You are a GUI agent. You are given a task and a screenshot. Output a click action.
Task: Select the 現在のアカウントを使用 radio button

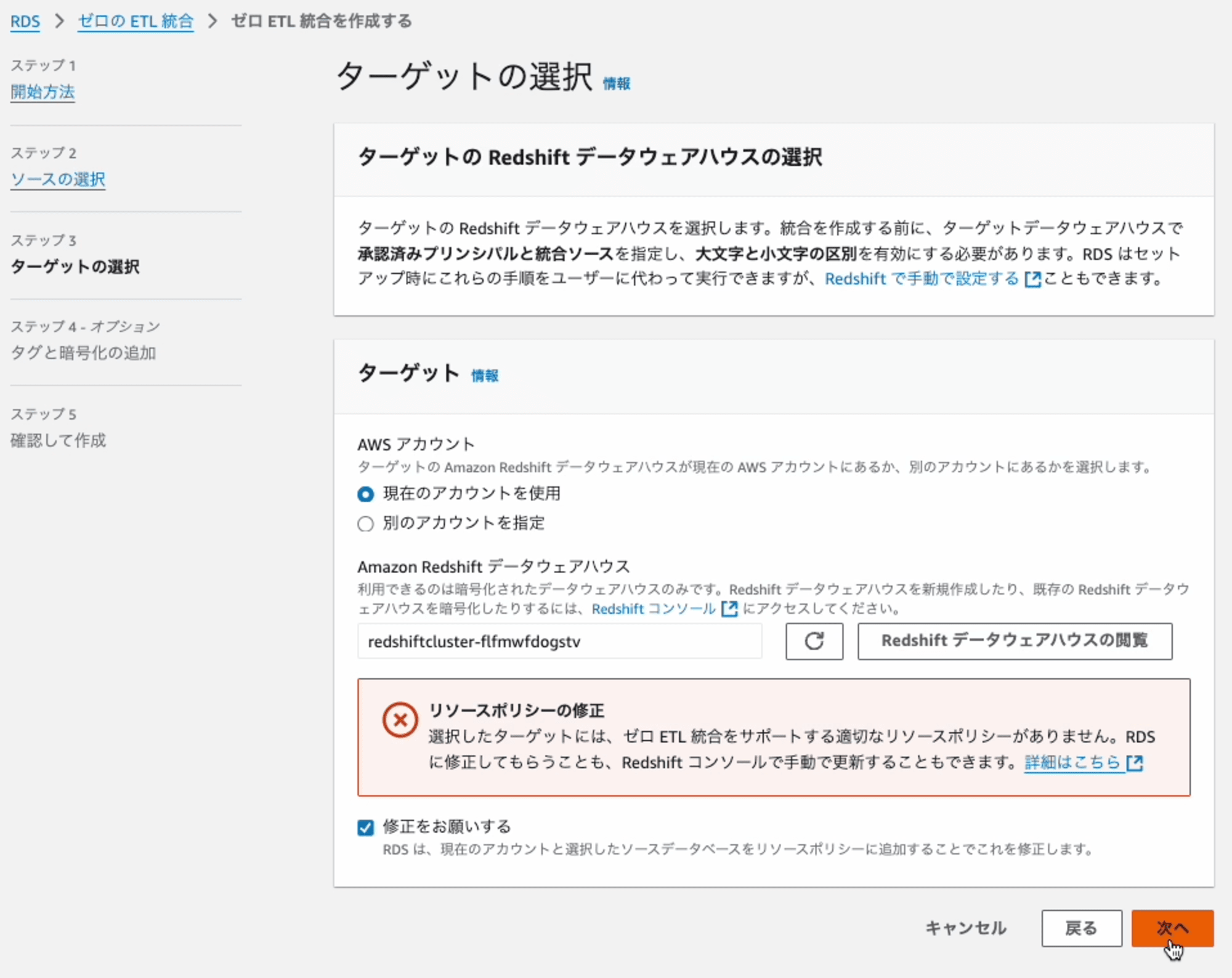365,494
